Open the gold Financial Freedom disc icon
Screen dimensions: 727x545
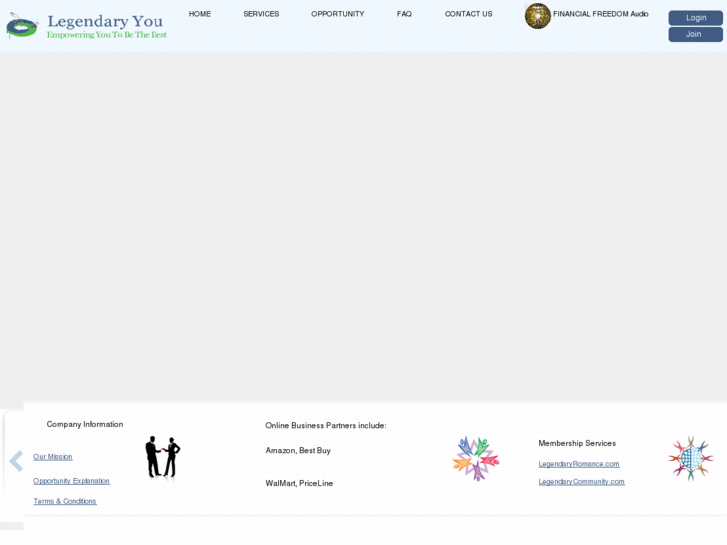coord(537,16)
